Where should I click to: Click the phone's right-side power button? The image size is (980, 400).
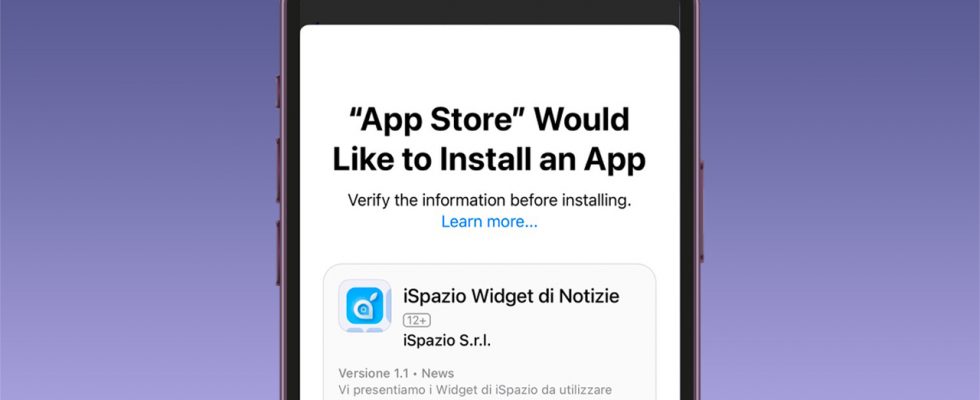(701, 211)
